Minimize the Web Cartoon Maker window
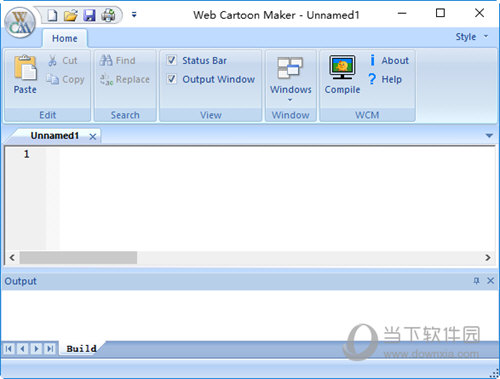This screenshot has width=500, height=379. [x=402, y=13]
